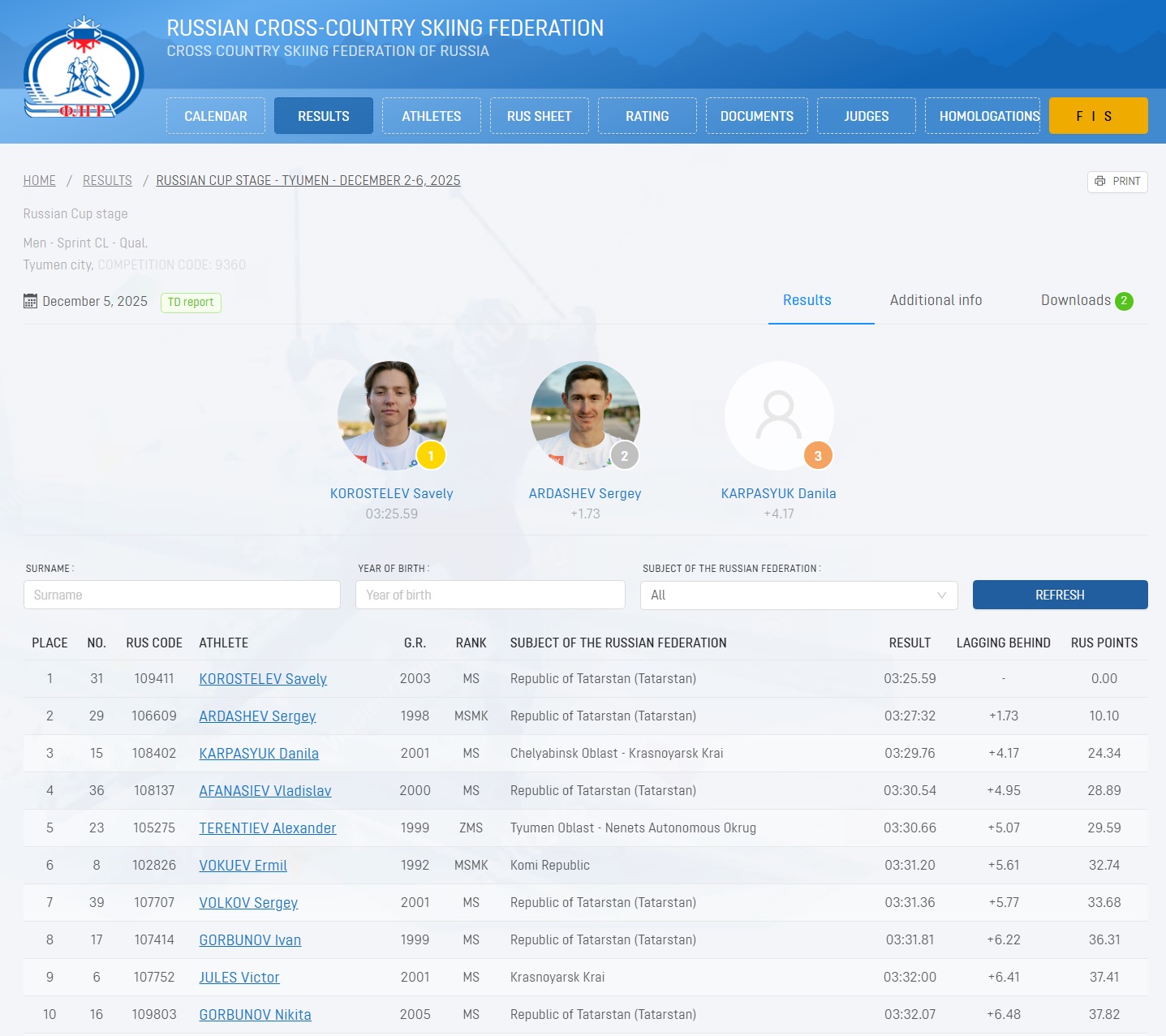1166x1036 pixels.
Task: Go to the Athletes section
Action: [x=432, y=116]
